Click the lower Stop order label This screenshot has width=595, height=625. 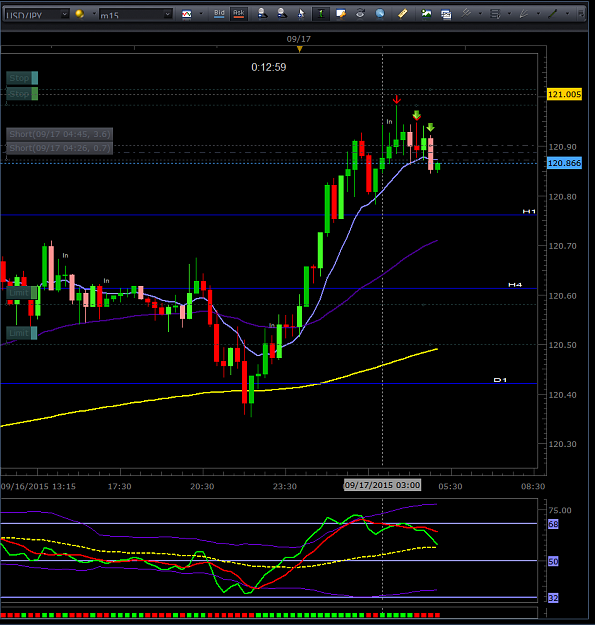[22, 94]
